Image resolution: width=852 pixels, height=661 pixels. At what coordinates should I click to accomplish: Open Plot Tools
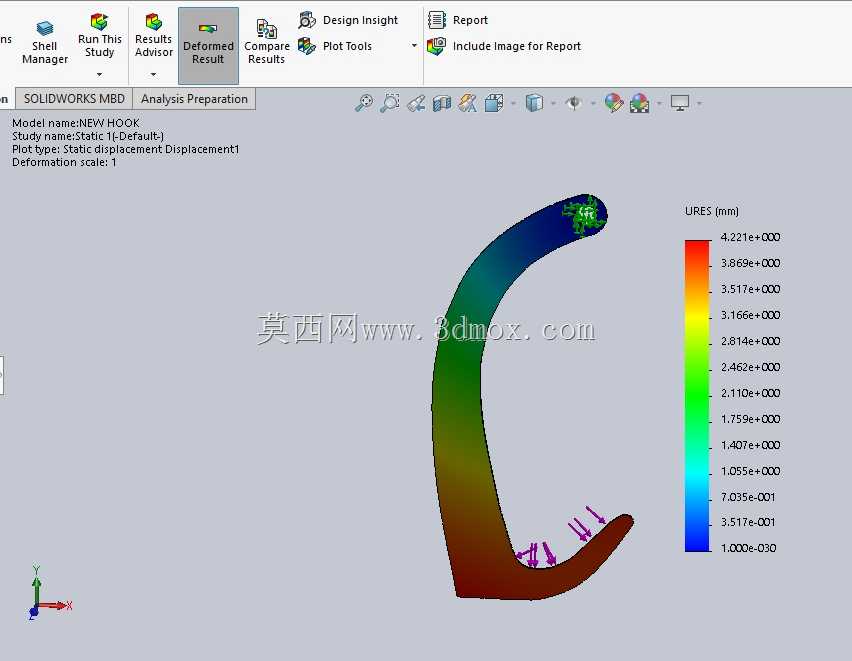335,46
